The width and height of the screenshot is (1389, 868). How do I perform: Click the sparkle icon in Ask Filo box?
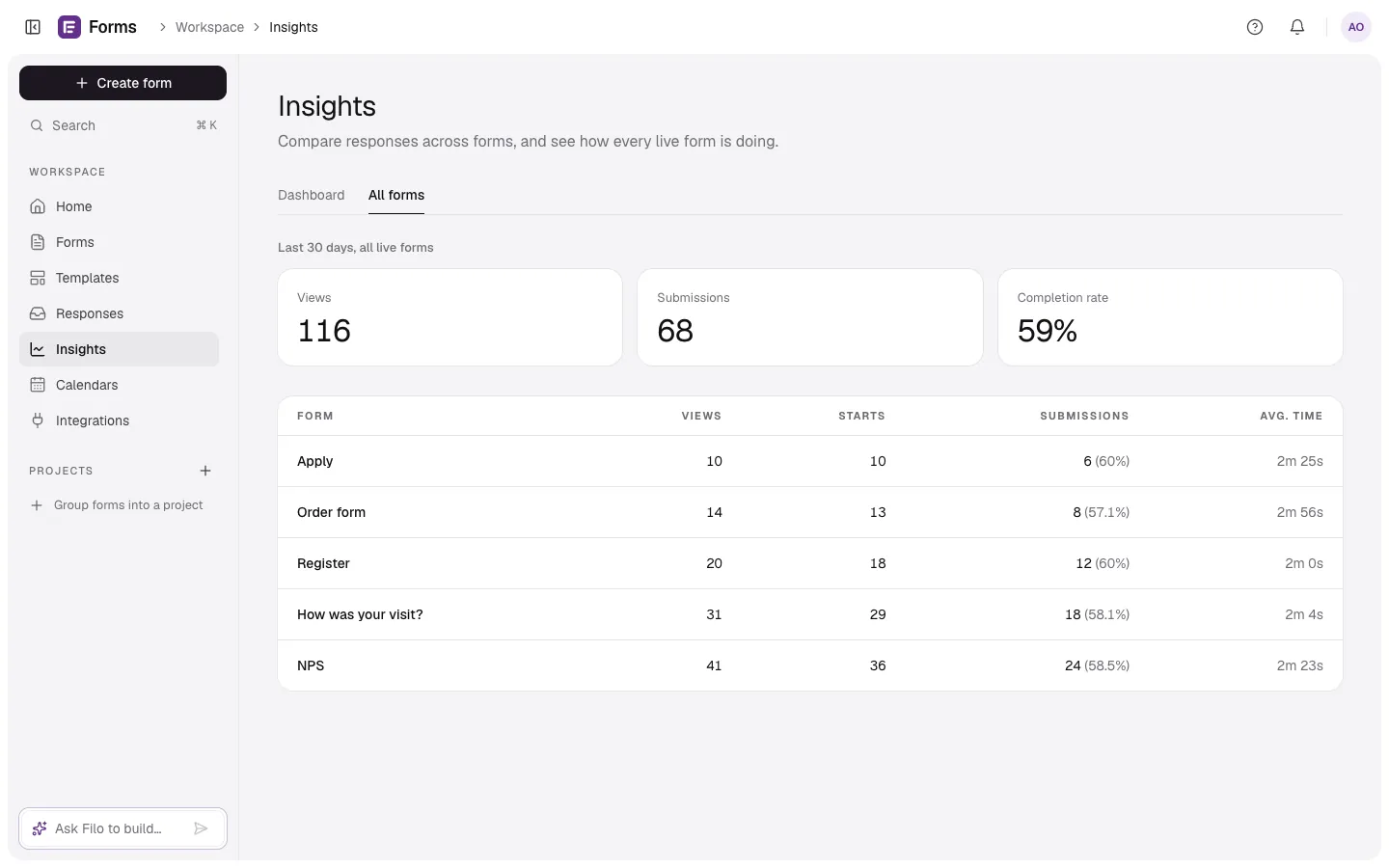(40, 828)
